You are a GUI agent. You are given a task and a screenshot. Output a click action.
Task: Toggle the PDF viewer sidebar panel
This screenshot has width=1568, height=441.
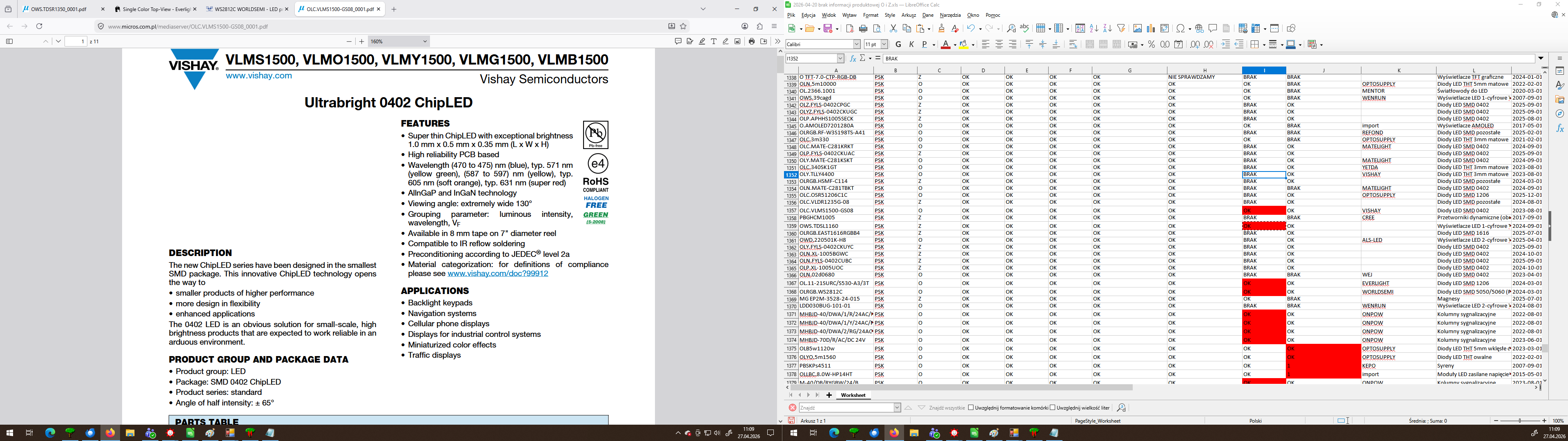click(x=9, y=41)
